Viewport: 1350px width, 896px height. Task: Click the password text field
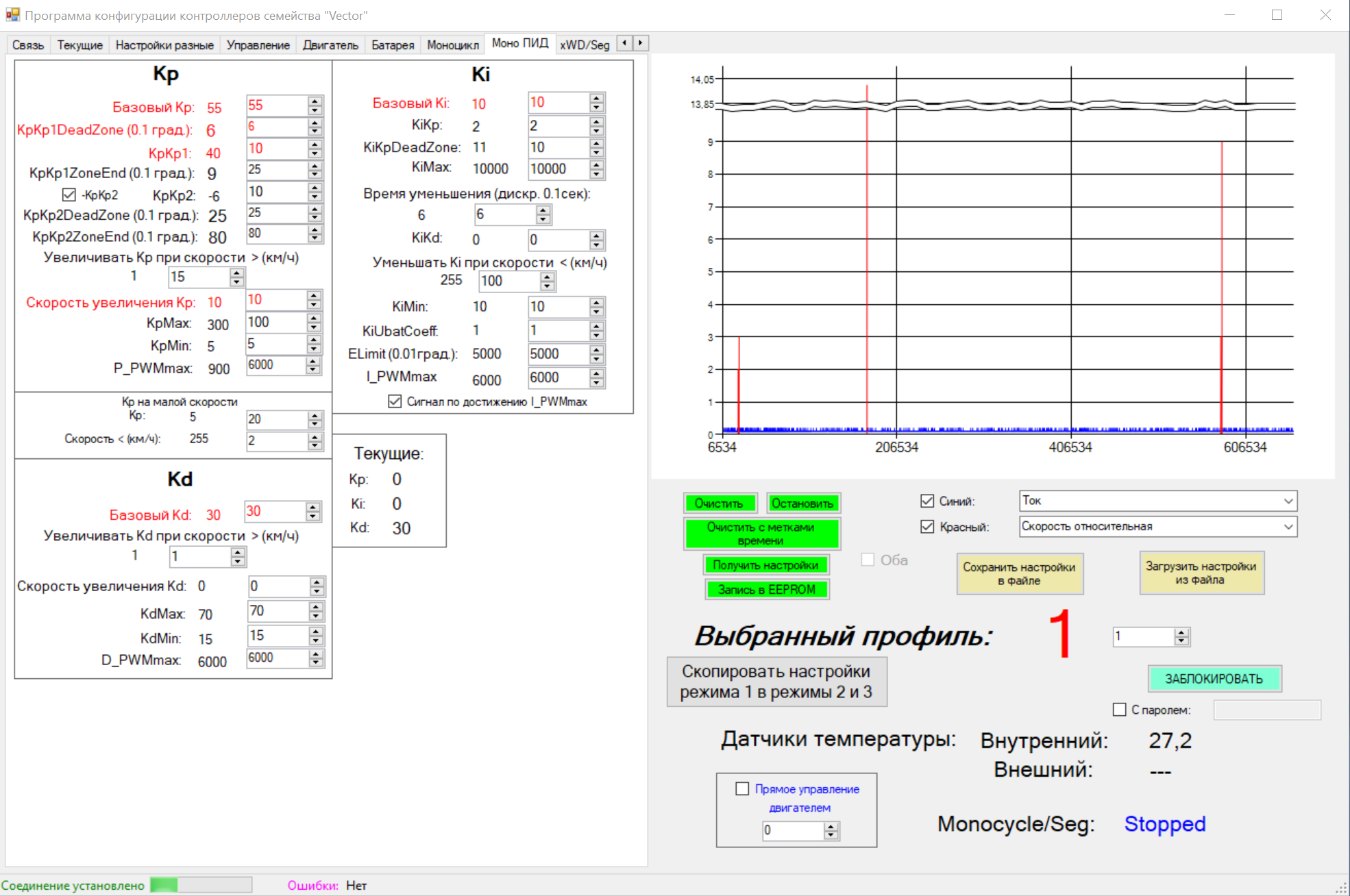(x=1267, y=710)
